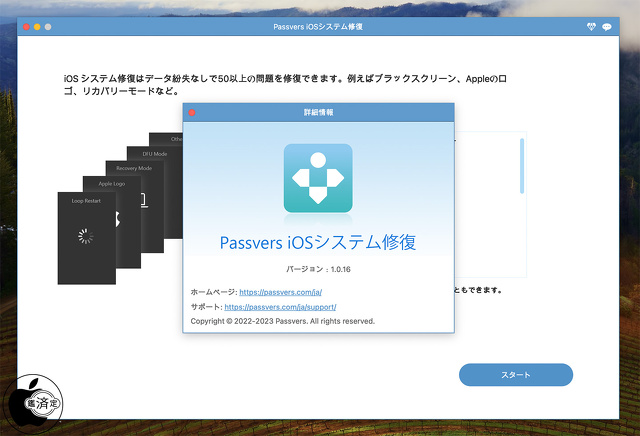The height and width of the screenshot is (436, 640).
Task: Click the ホームページ label
Action: [x=214, y=292]
